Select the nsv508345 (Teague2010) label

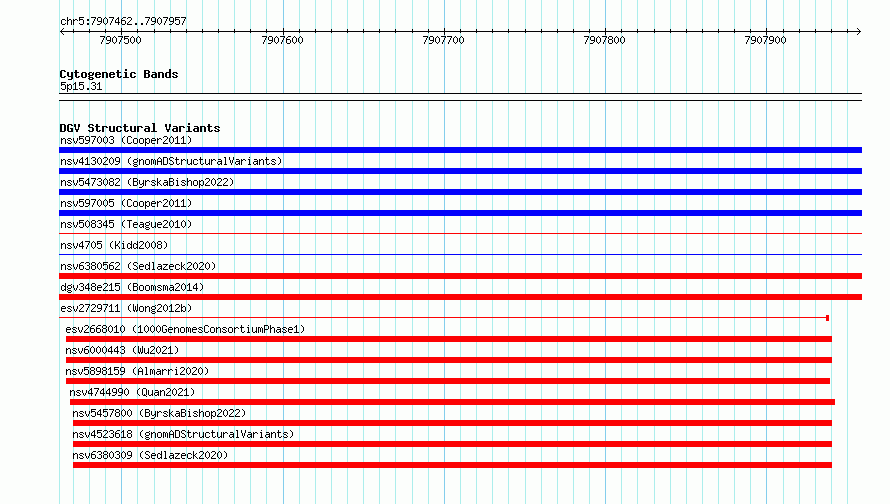pos(126,224)
